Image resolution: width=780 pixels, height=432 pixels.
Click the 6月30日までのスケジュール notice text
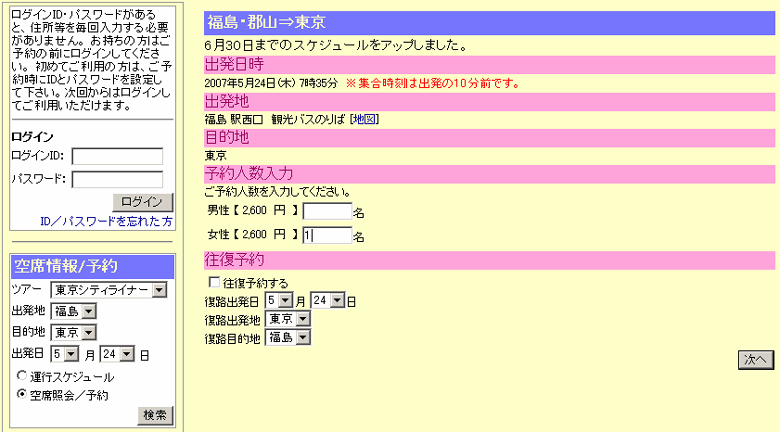(336, 46)
